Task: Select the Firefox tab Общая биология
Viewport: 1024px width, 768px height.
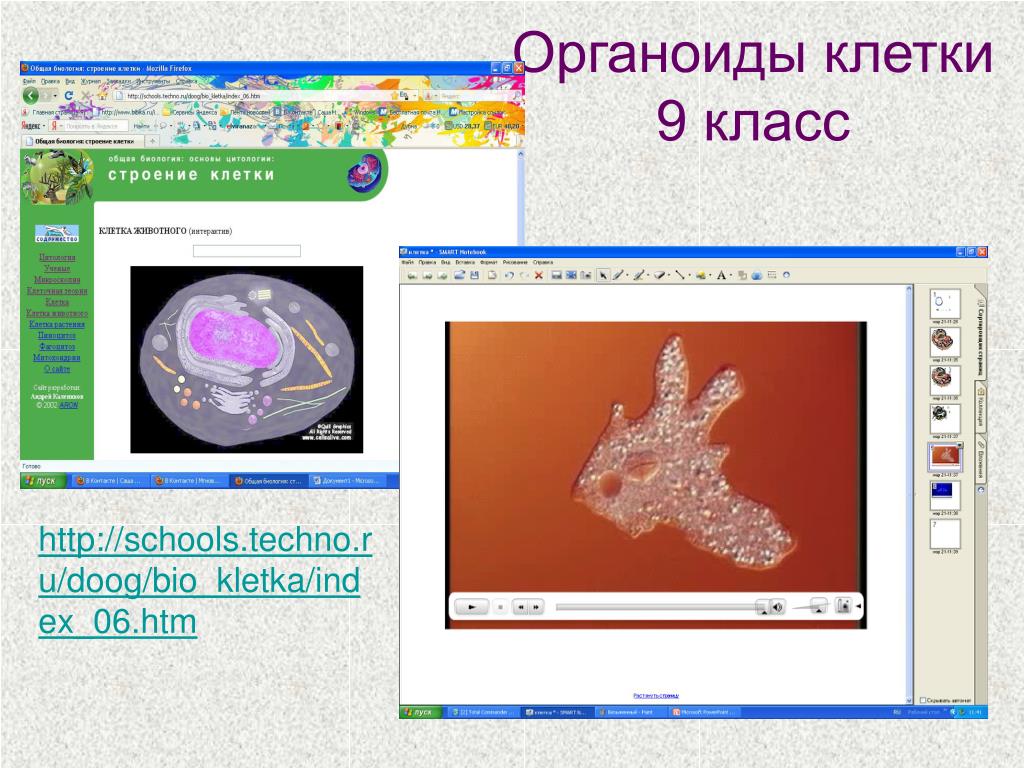Action: click(x=82, y=141)
